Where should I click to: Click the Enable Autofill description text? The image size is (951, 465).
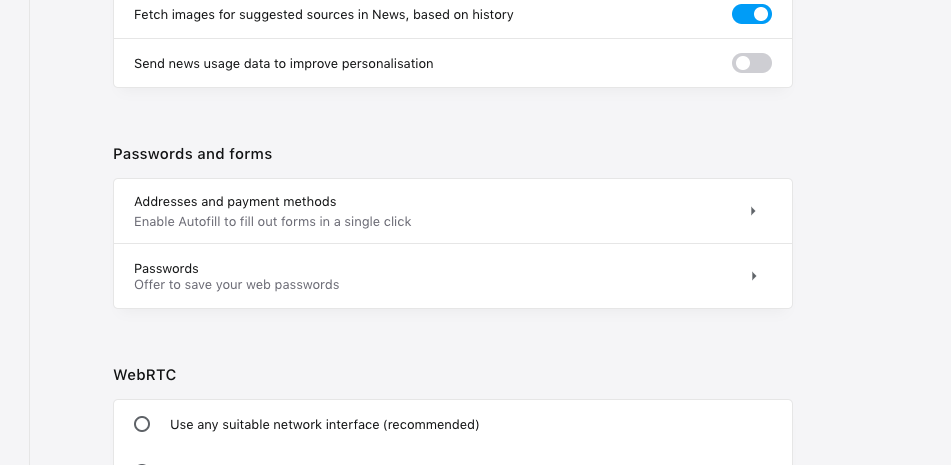click(x=272, y=222)
